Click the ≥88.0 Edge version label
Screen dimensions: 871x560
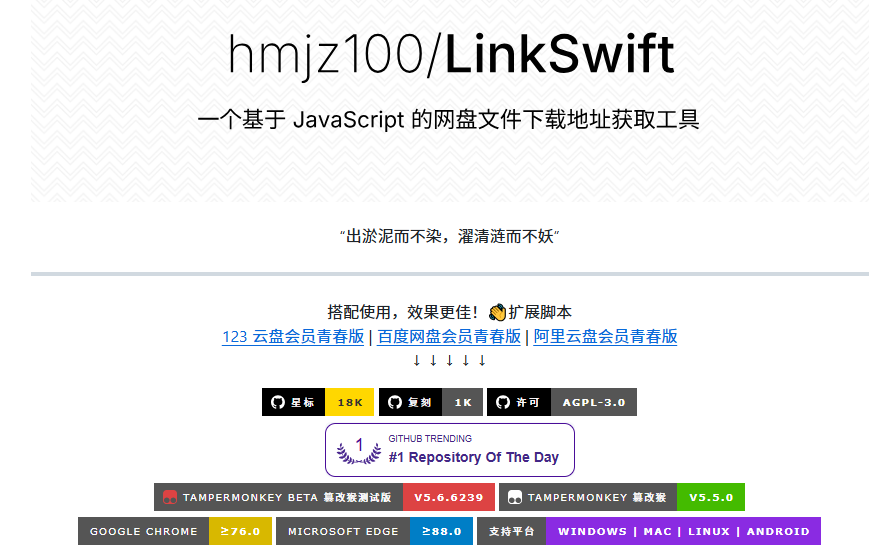[441, 531]
